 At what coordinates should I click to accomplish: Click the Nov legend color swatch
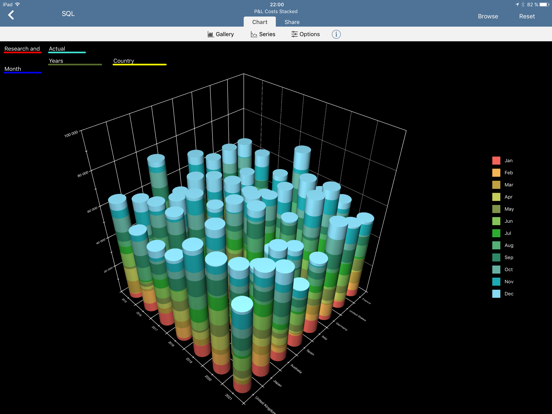(496, 282)
